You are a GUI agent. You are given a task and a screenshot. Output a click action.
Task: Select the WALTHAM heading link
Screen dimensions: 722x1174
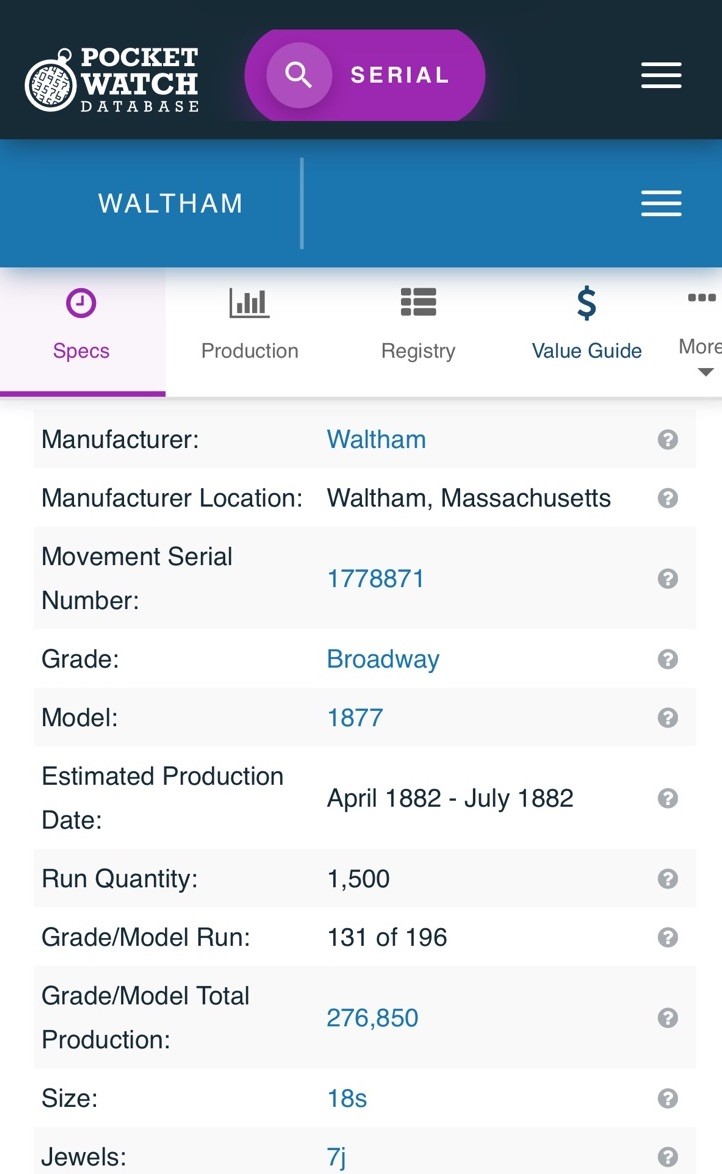[170, 204]
